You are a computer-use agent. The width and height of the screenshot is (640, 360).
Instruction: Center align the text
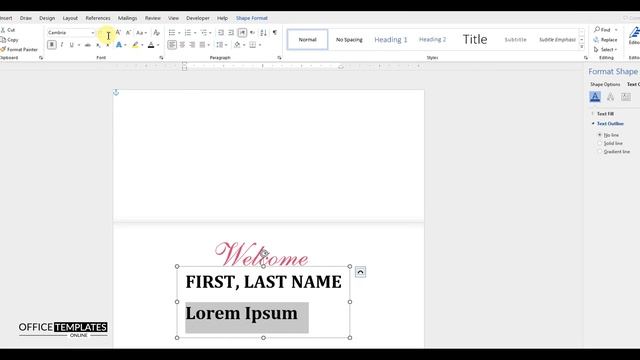click(x=182, y=45)
